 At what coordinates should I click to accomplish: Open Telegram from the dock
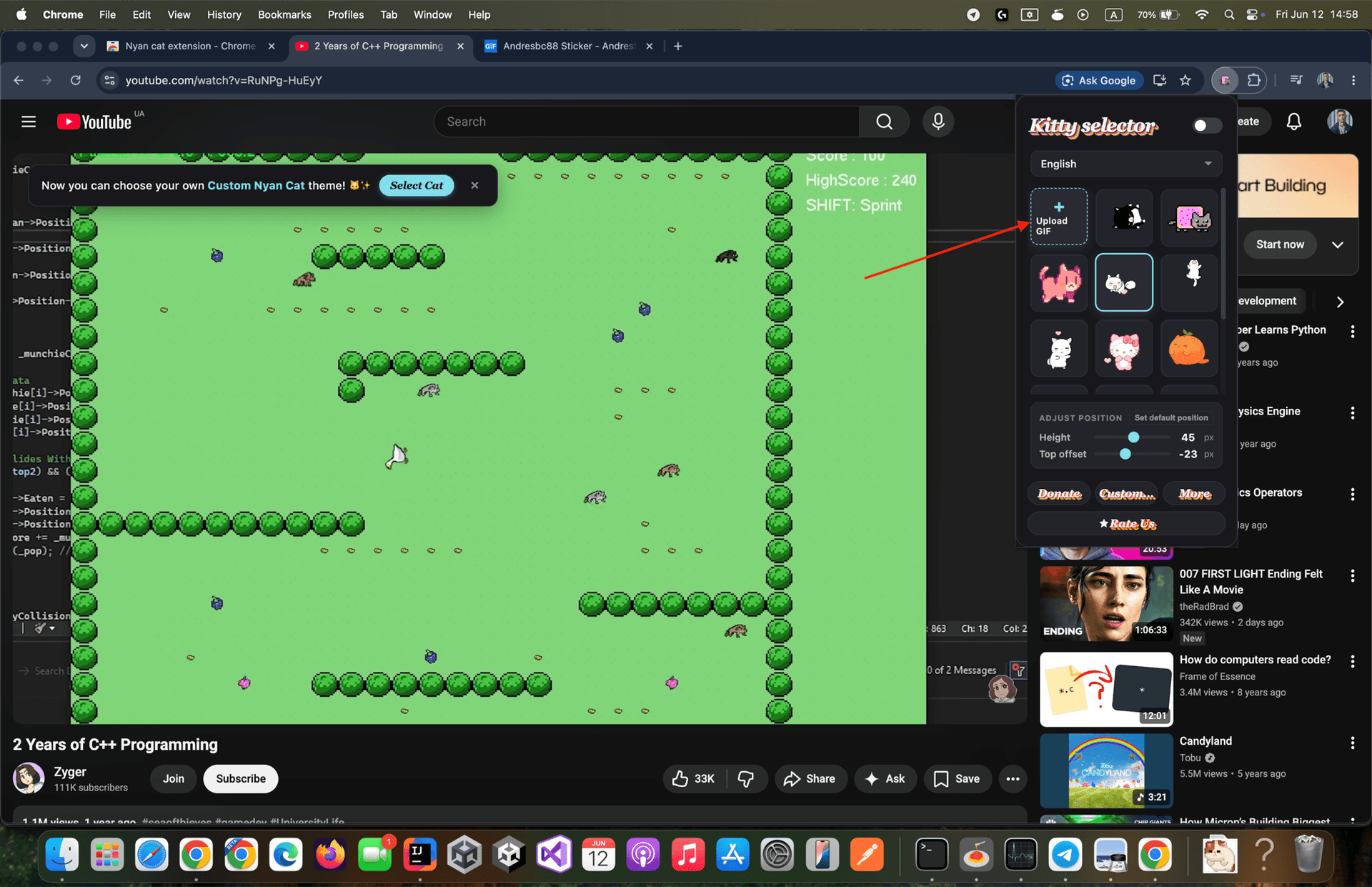tap(1065, 854)
